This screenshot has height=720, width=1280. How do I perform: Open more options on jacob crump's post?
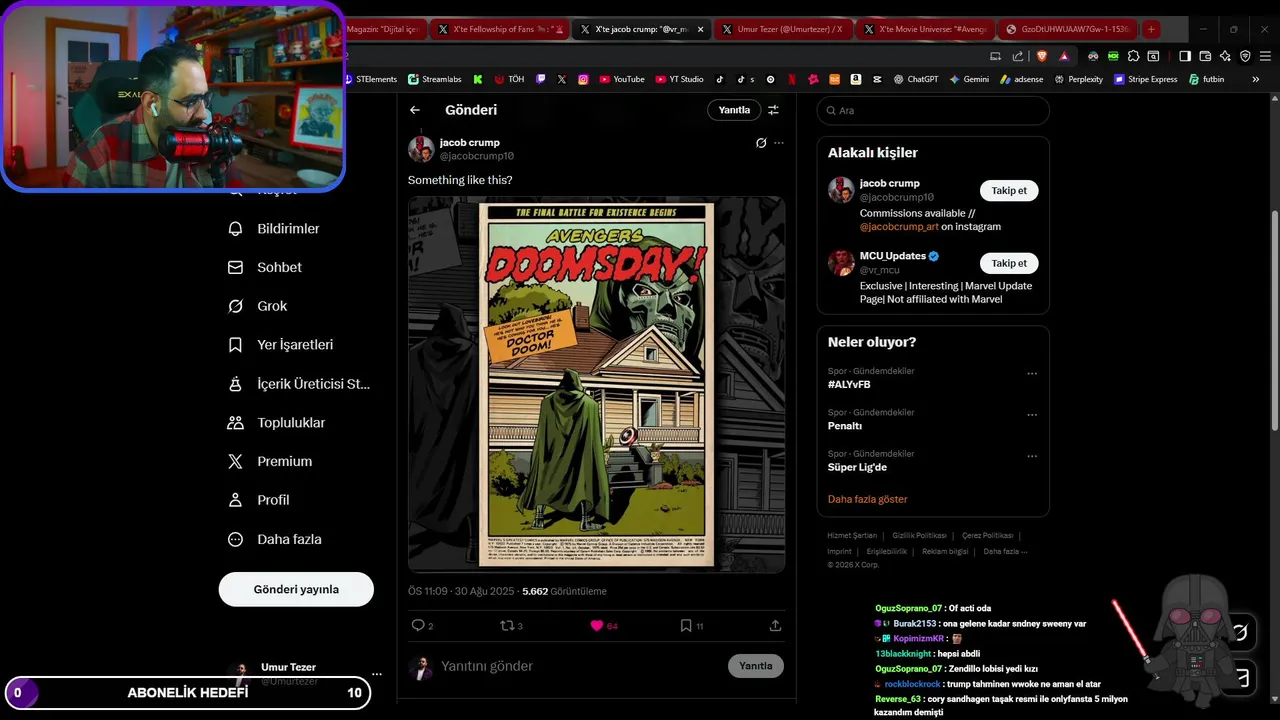tap(779, 143)
